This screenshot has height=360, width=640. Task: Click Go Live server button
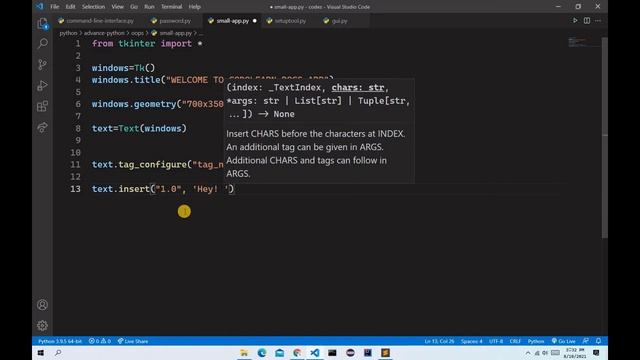pos(563,341)
